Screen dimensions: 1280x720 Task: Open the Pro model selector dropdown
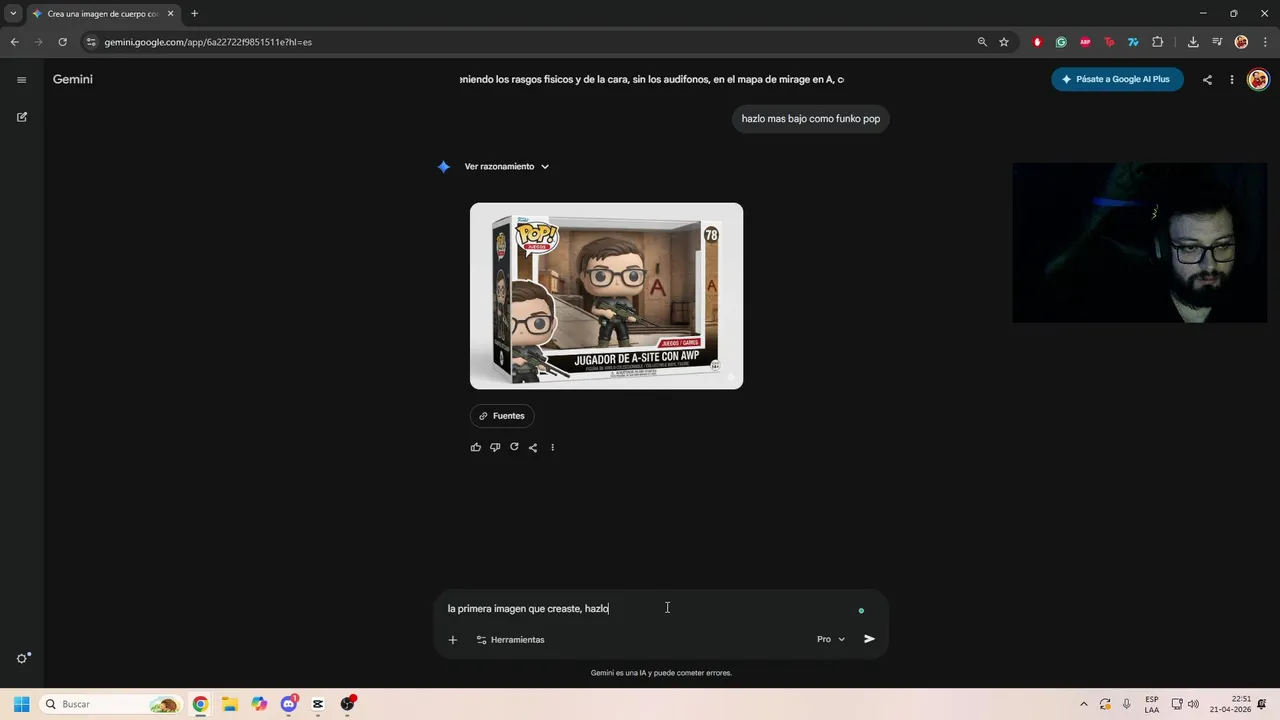point(831,639)
